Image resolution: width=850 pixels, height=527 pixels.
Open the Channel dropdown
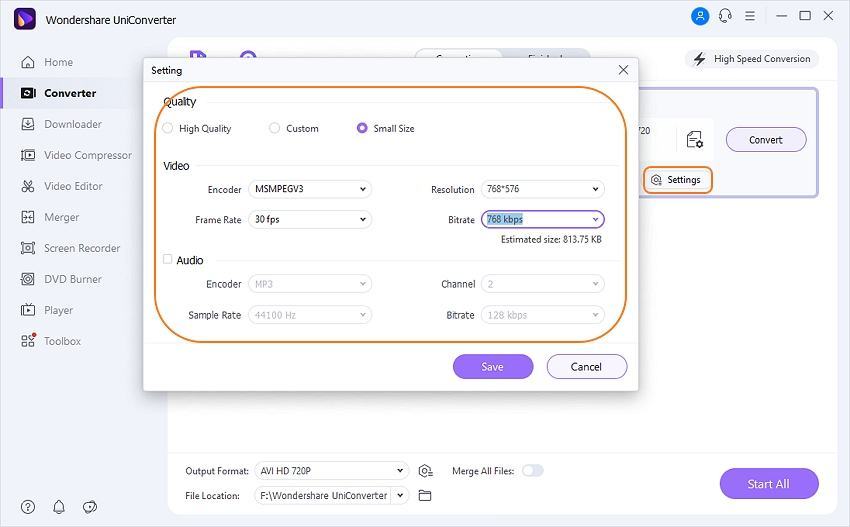coord(543,284)
